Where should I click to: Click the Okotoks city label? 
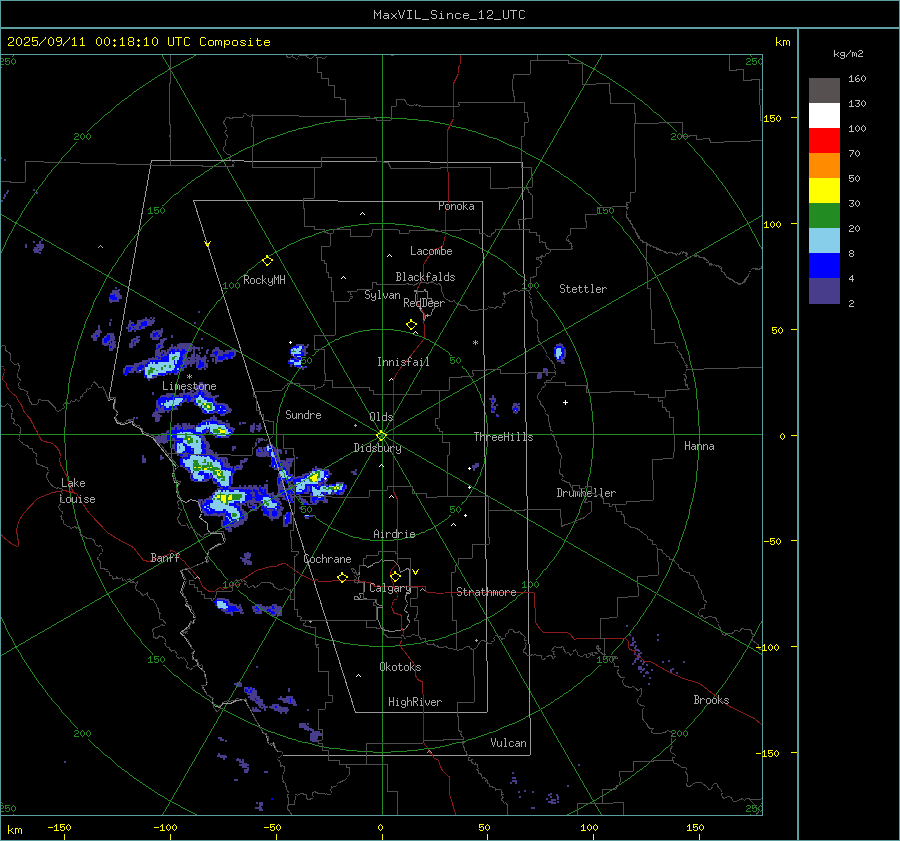coord(400,667)
